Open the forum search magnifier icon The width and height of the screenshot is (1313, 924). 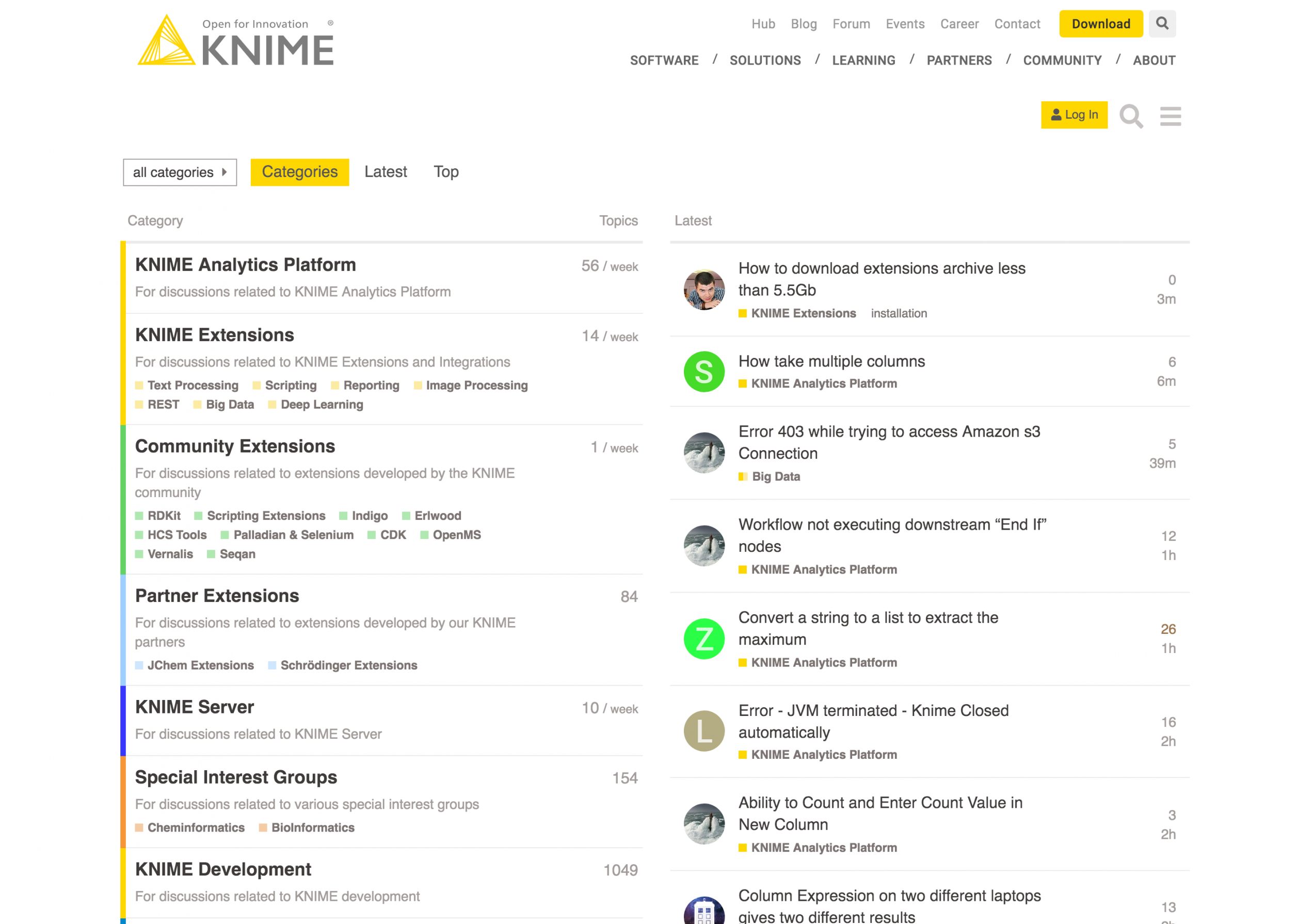tap(1131, 116)
